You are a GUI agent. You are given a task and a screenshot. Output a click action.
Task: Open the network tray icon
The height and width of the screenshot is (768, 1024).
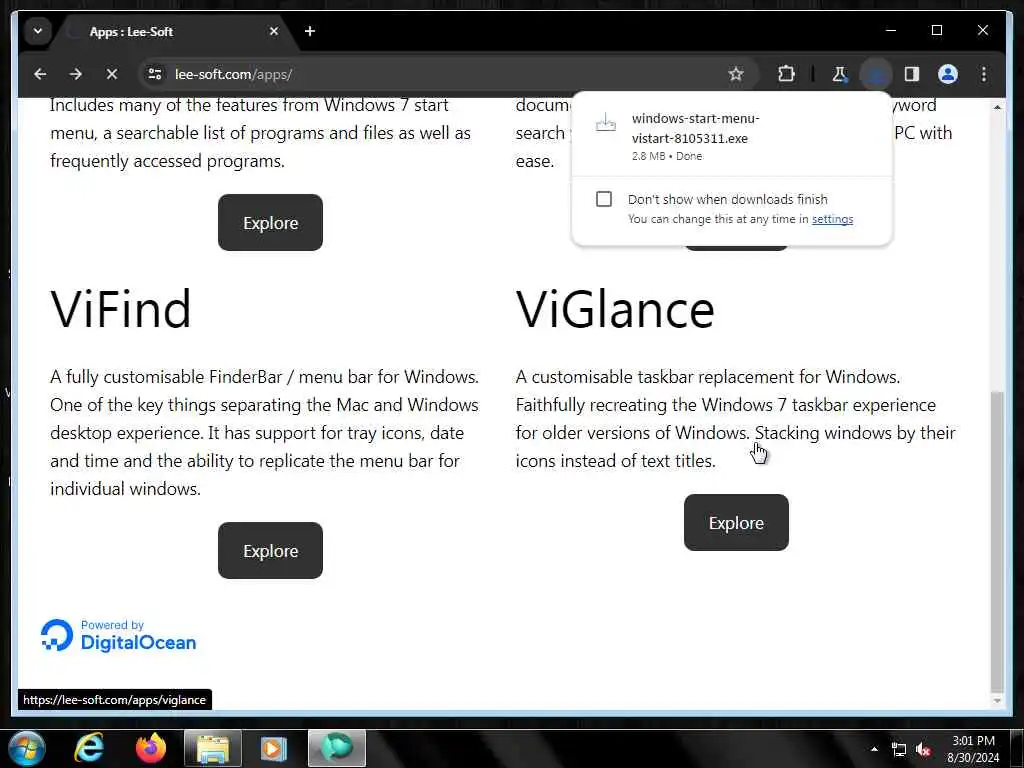899,750
